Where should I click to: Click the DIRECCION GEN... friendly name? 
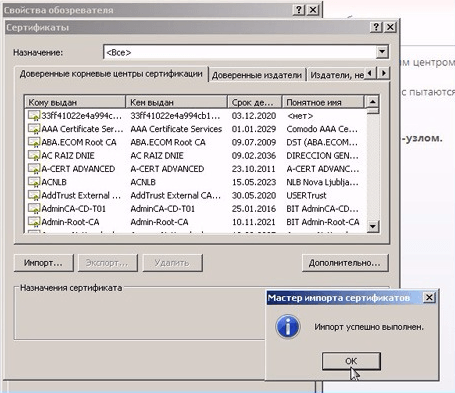click(x=322, y=156)
